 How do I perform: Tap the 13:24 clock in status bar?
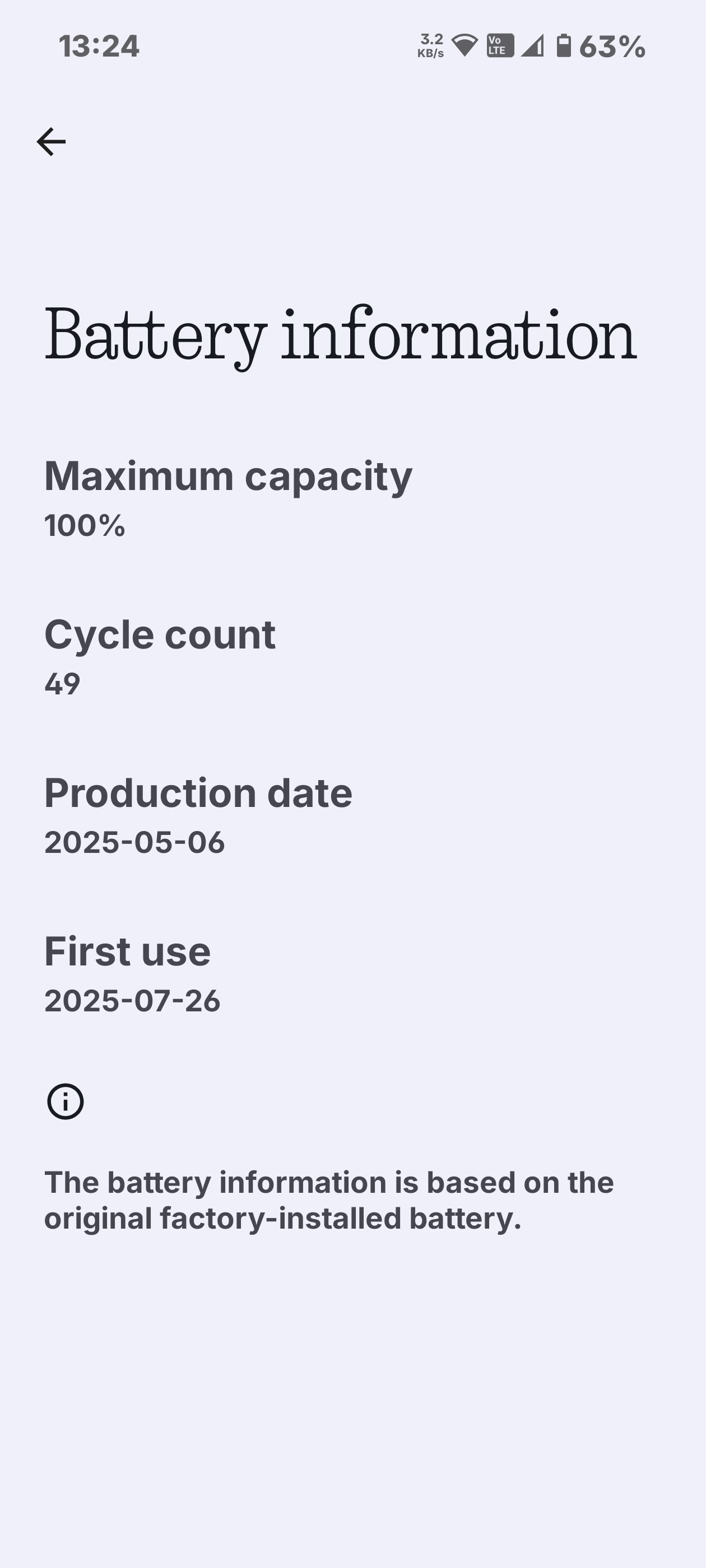[x=99, y=47]
